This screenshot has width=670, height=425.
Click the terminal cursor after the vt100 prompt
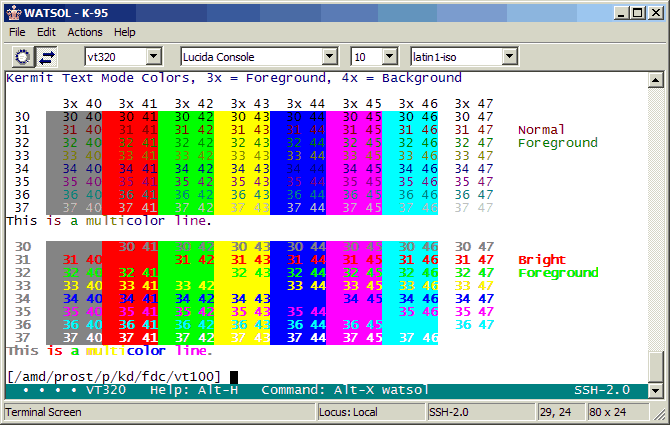point(233,376)
